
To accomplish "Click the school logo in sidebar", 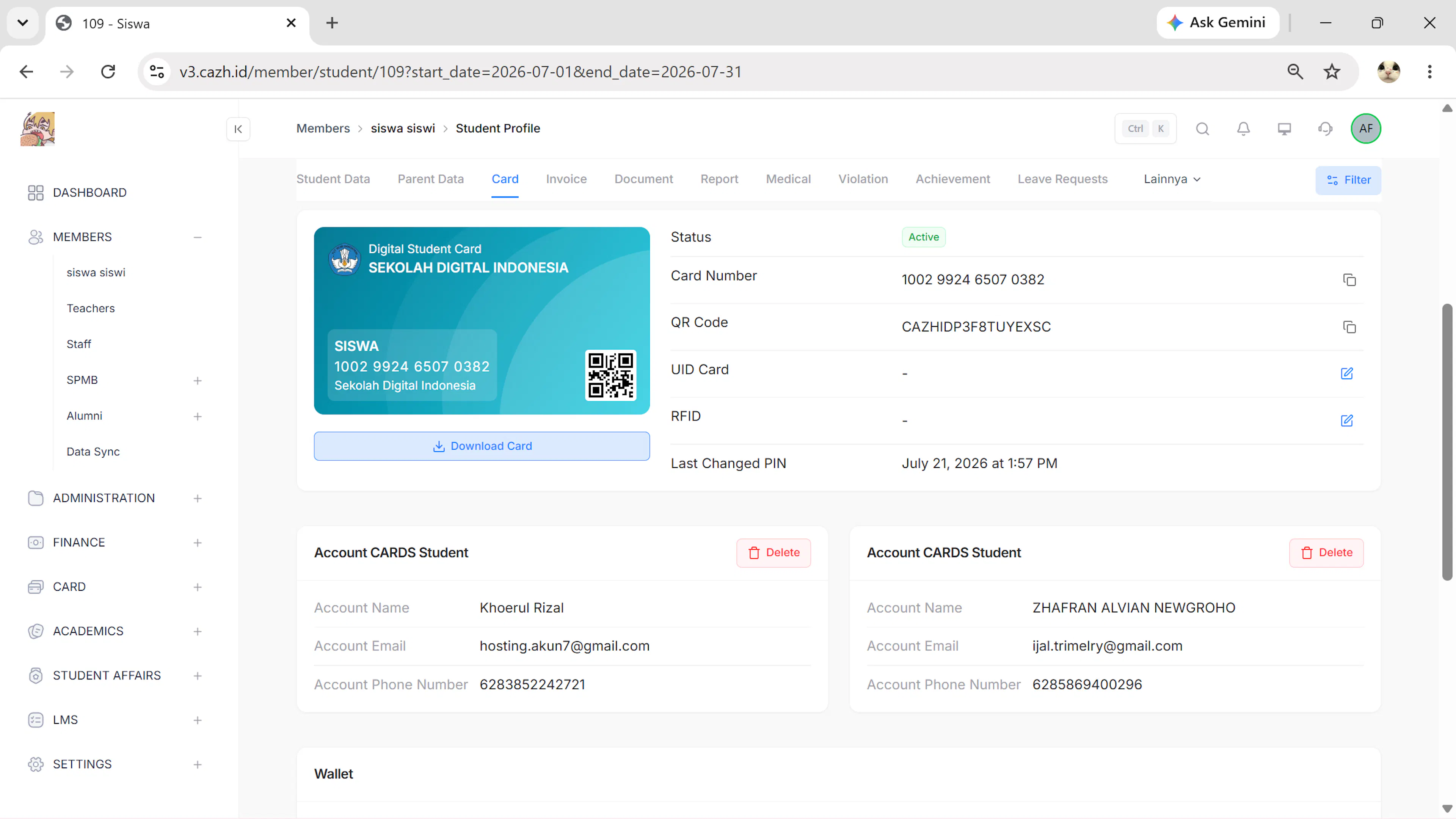I will point(37,129).
